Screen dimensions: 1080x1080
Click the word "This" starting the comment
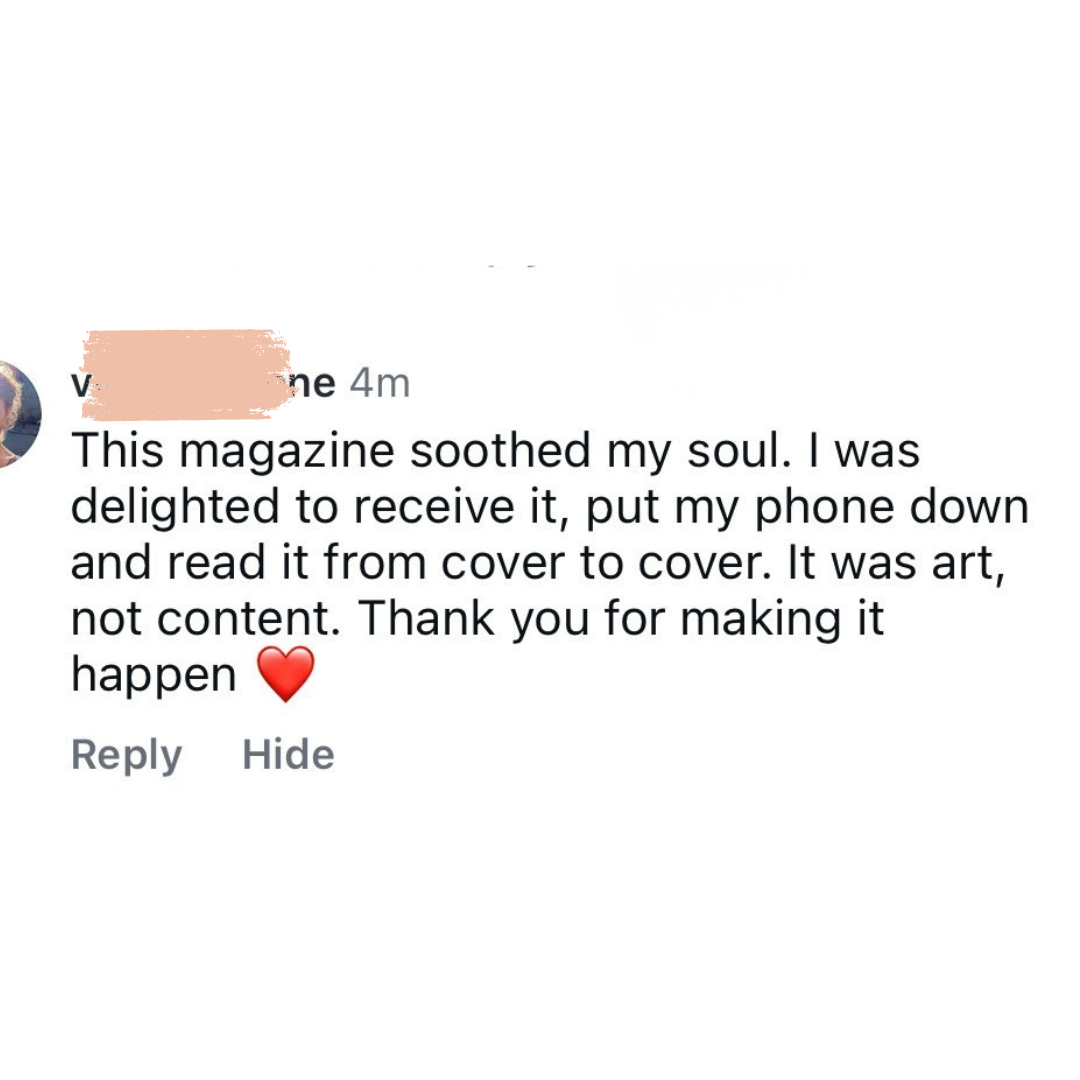[x=118, y=450]
